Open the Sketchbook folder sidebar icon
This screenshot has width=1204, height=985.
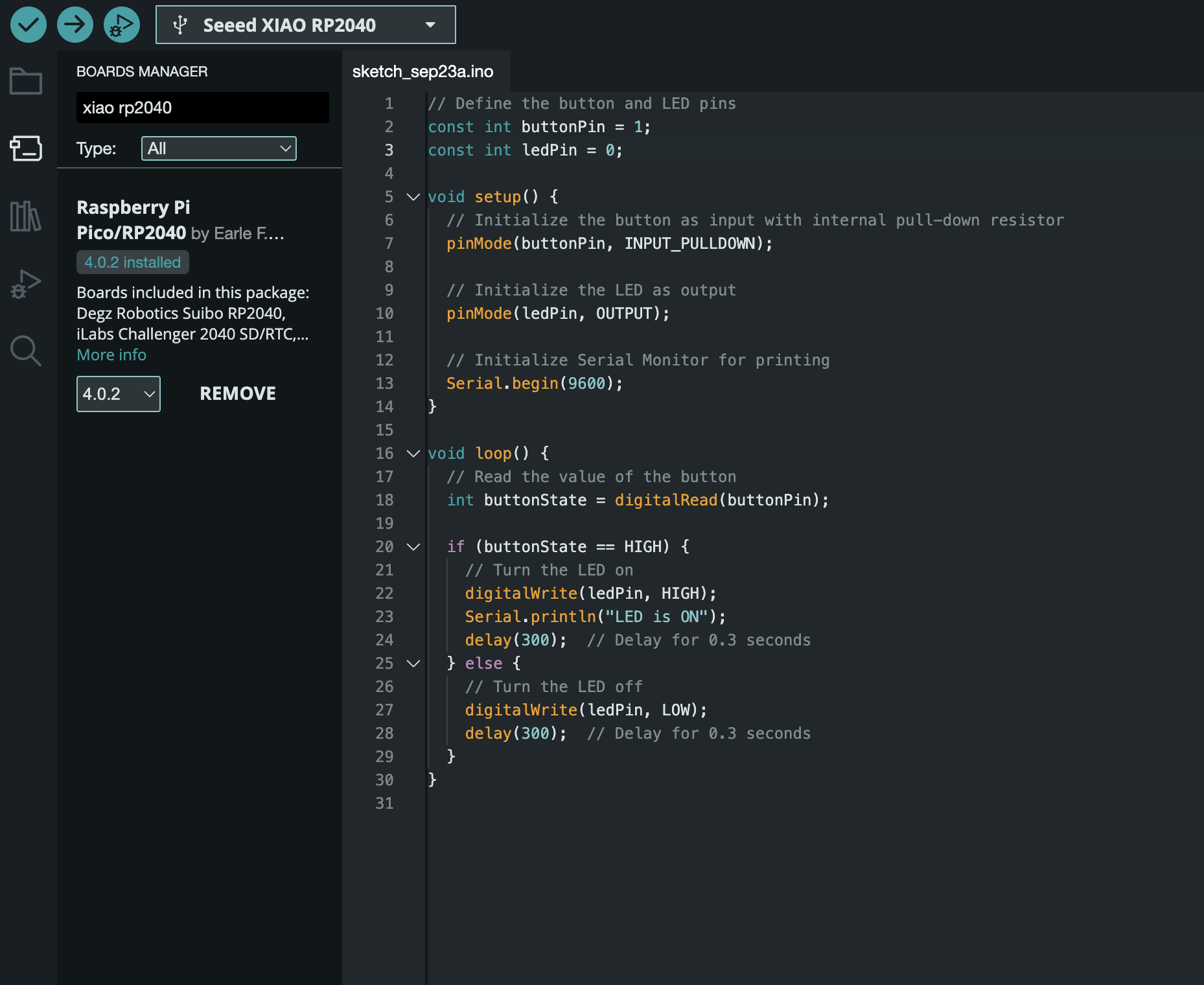point(26,81)
